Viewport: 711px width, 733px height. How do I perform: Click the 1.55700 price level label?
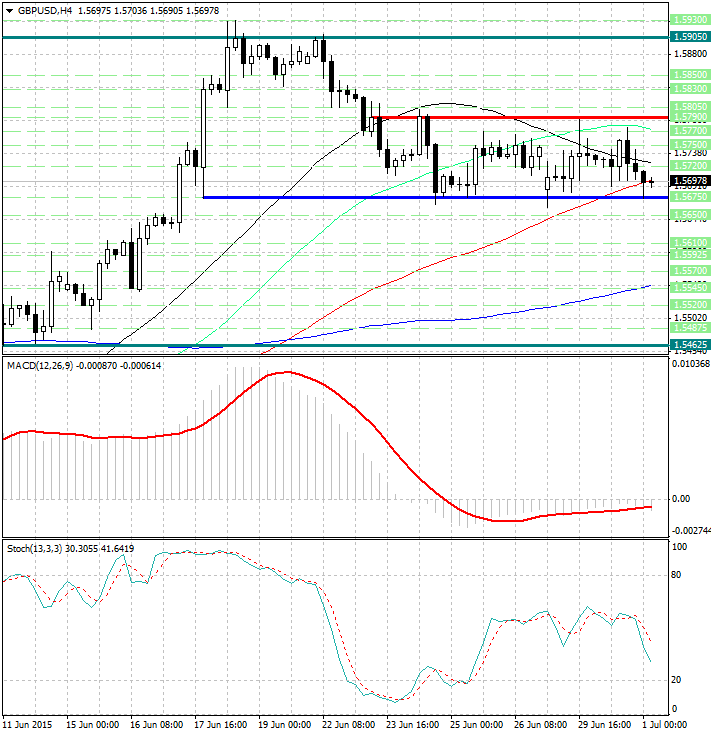tap(690, 270)
